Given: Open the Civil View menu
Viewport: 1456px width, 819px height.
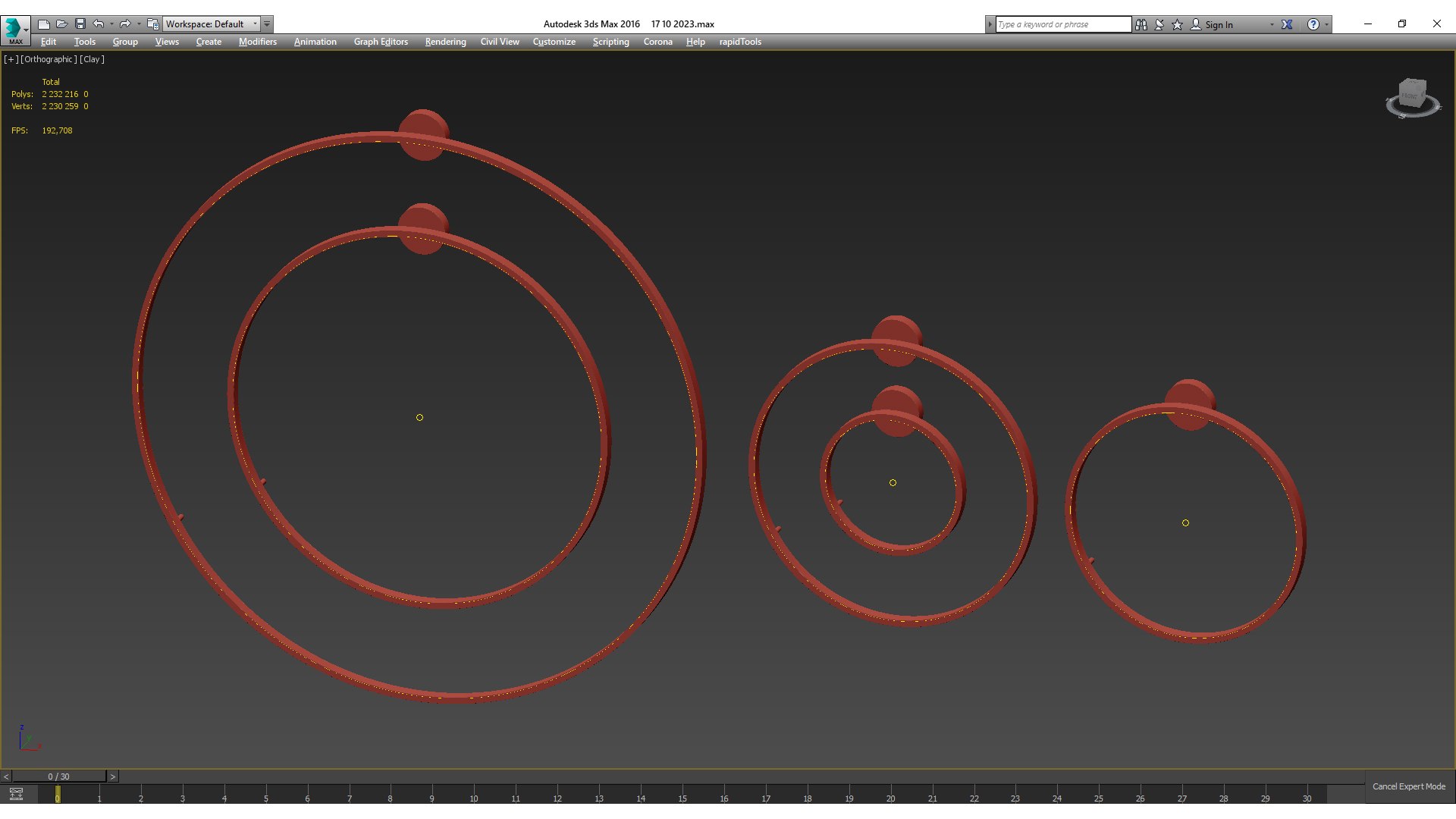Looking at the screenshot, I should pos(500,42).
